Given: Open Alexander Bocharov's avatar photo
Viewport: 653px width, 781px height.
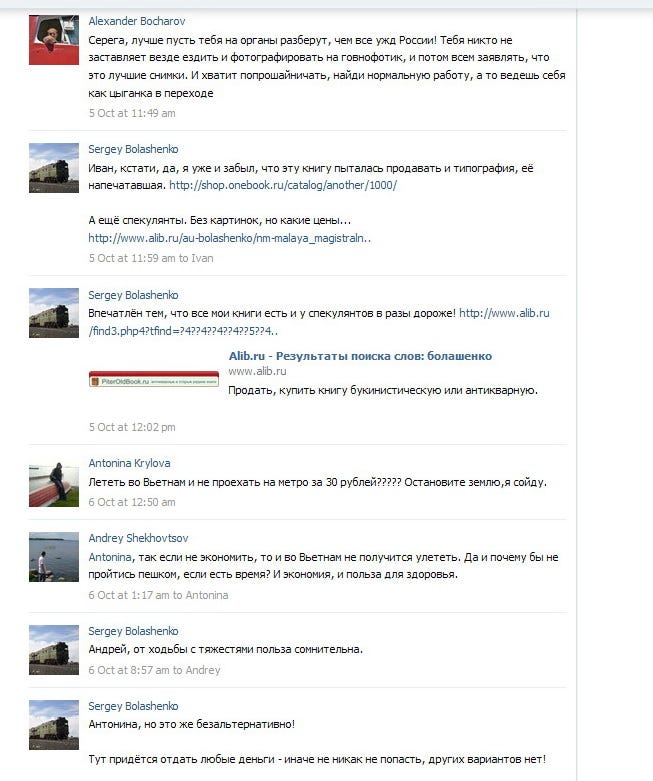Looking at the screenshot, I should click(x=54, y=40).
